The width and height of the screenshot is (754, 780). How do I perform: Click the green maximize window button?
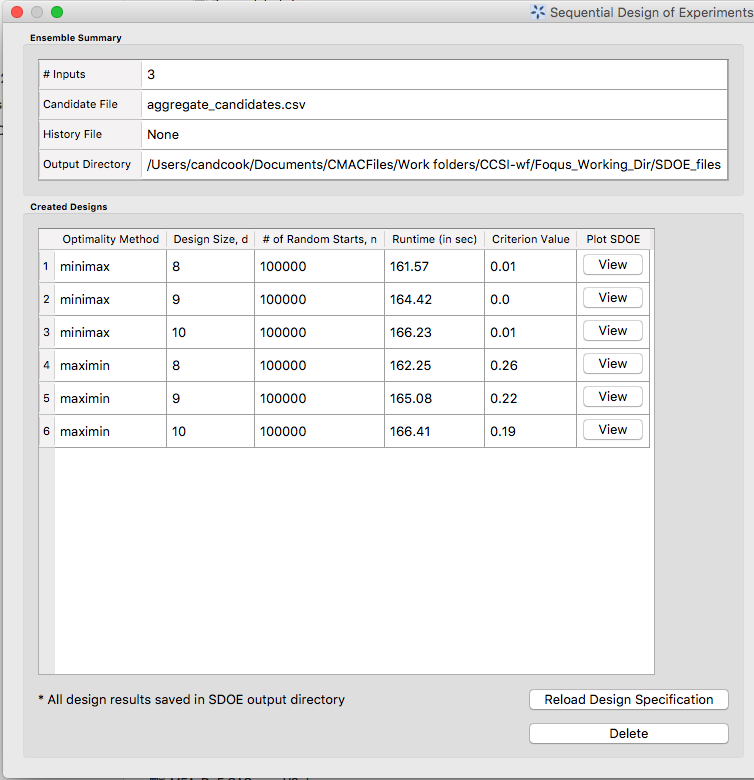[57, 12]
